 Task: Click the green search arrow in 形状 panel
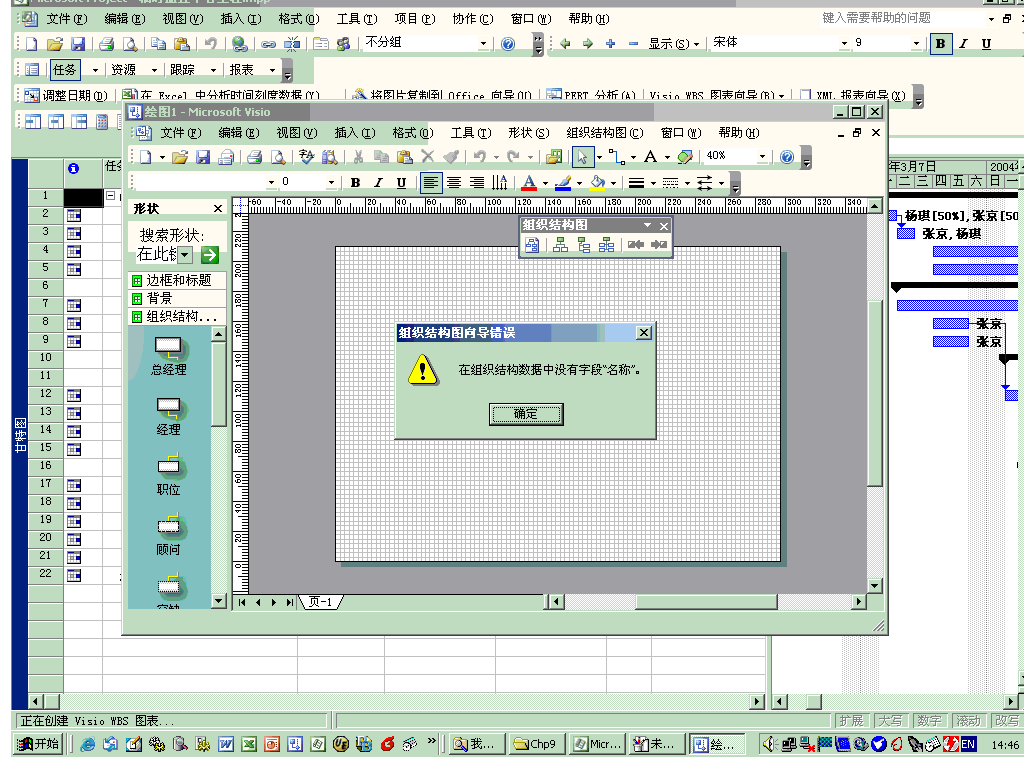[210, 255]
